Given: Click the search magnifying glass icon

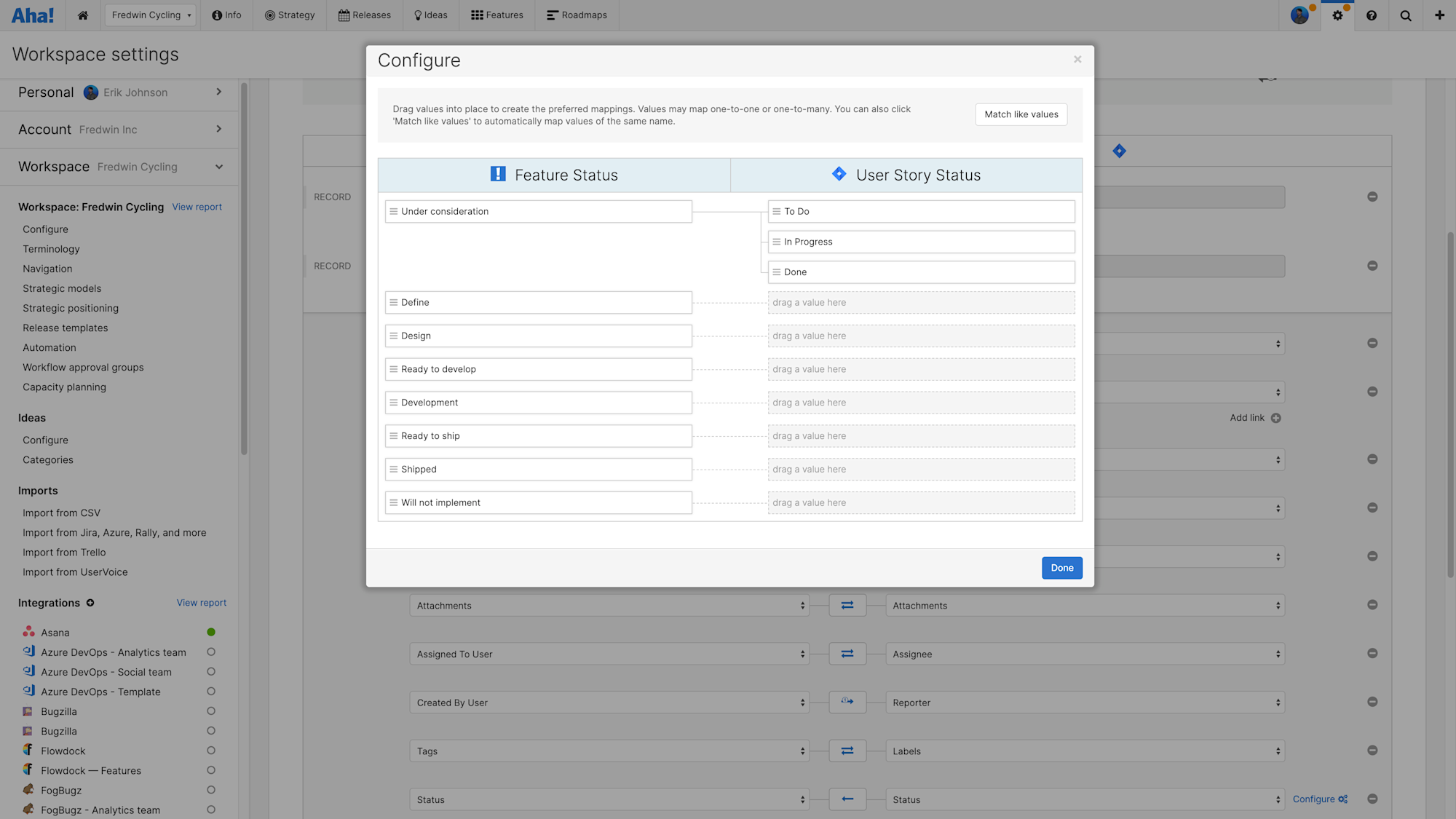Looking at the screenshot, I should 1406,15.
